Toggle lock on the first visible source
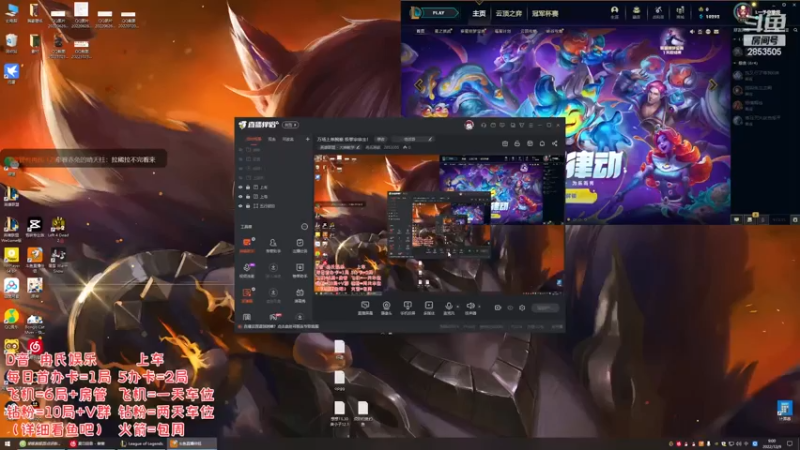 coord(248,187)
